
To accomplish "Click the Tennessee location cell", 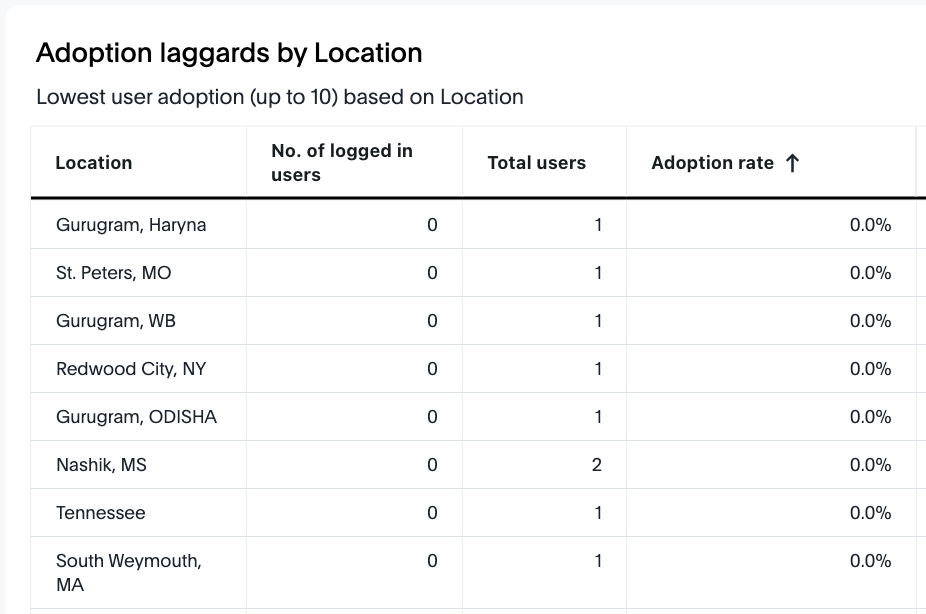I will [x=101, y=513].
